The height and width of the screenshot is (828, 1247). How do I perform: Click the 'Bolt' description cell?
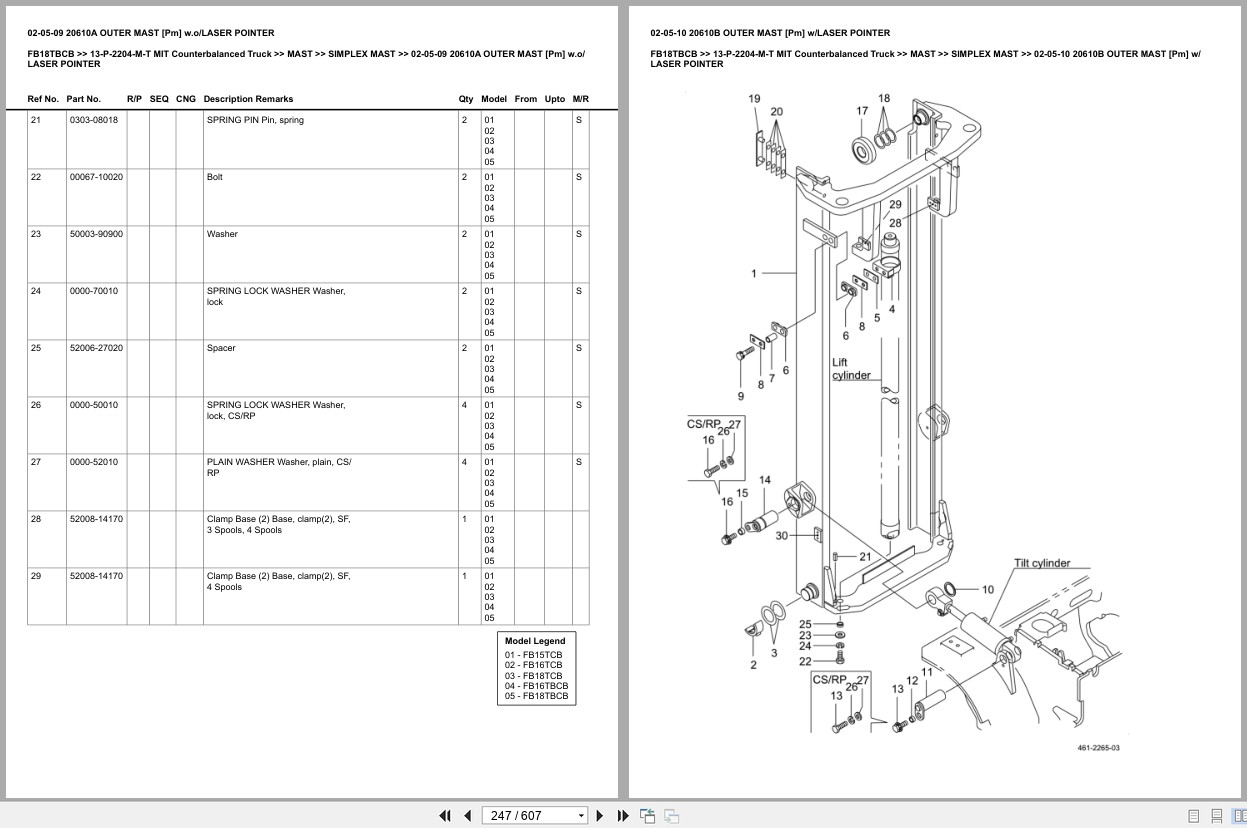[215, 177]
